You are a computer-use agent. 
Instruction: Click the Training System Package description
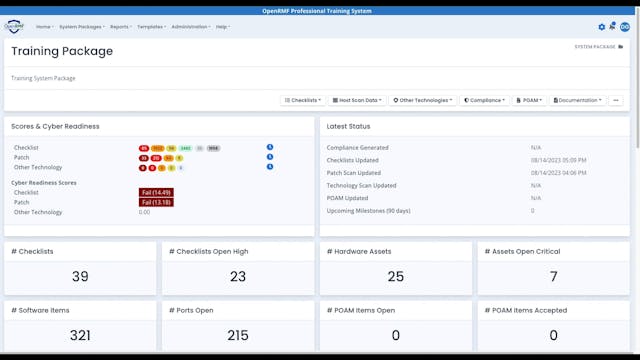(43, 78)
